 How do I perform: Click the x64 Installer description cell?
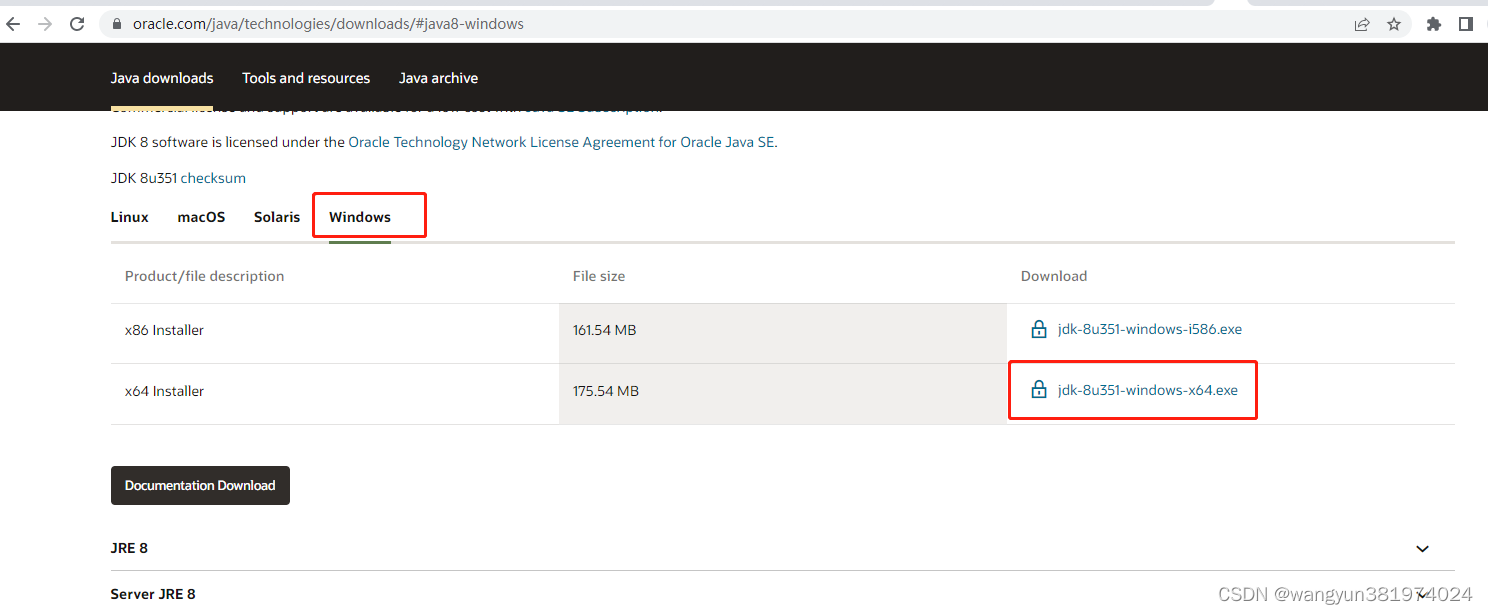[335, 394]
